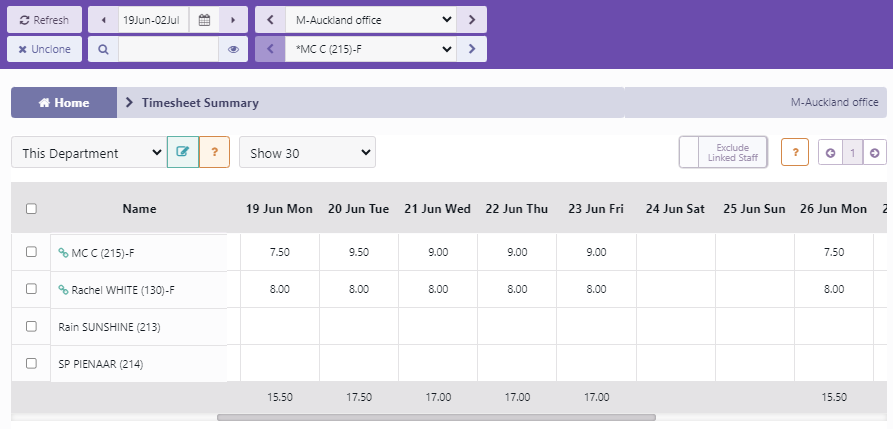893x429 pixels.
Task: Go to previous page arrow
Action: pos(830,153)
